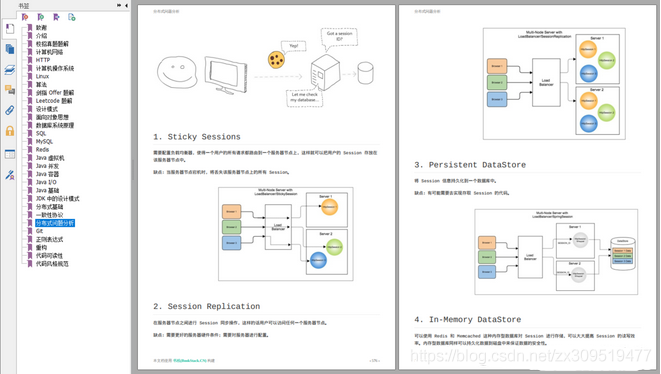Open the attachments paperclip panel icon
This screenshot has height=374, width=661.
pyautogui.click(x=10, y=110)
